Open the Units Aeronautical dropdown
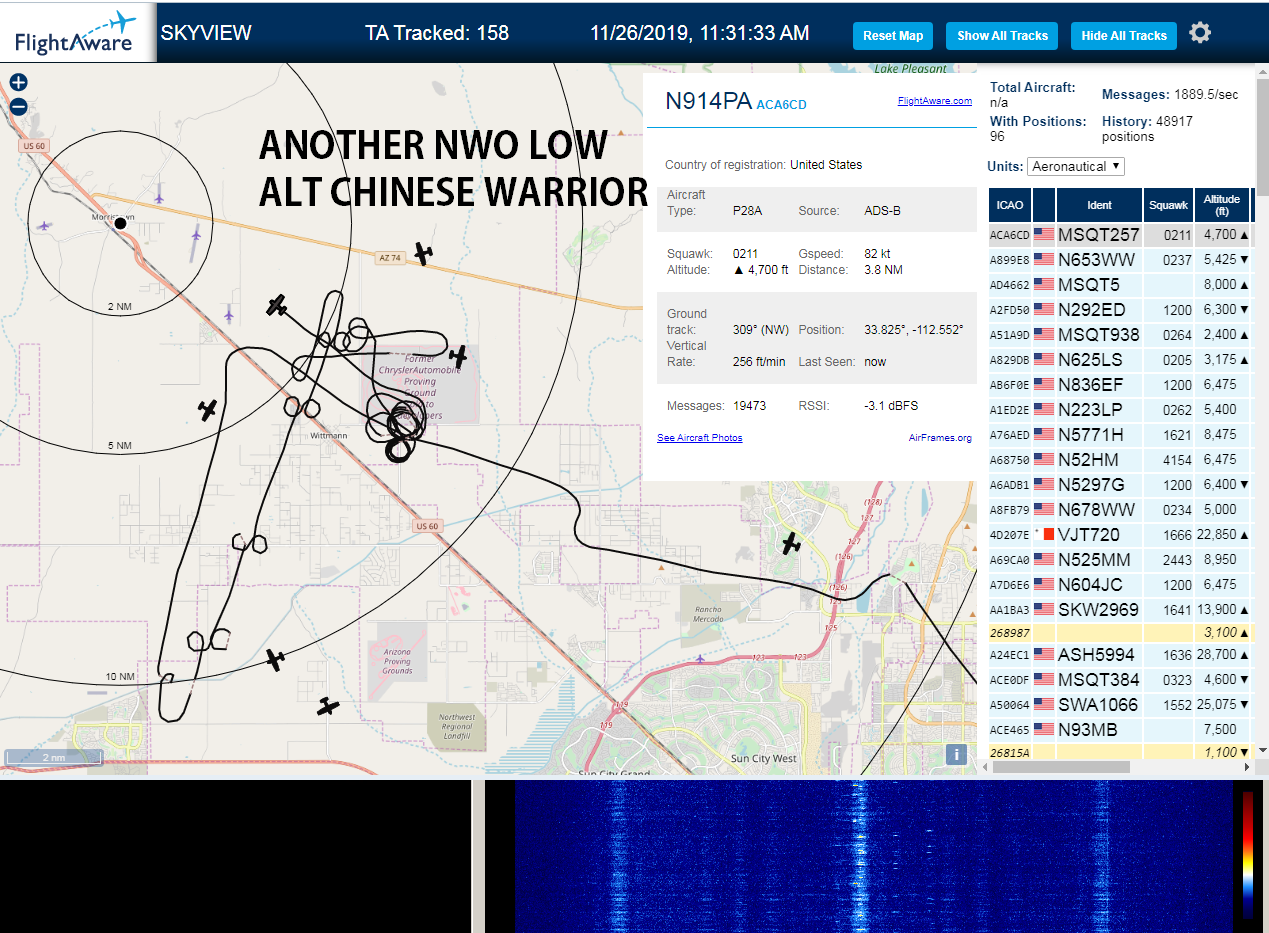Image resolution: width=1269 pixels, height=933 pixels. click(x=1076, y=166)
